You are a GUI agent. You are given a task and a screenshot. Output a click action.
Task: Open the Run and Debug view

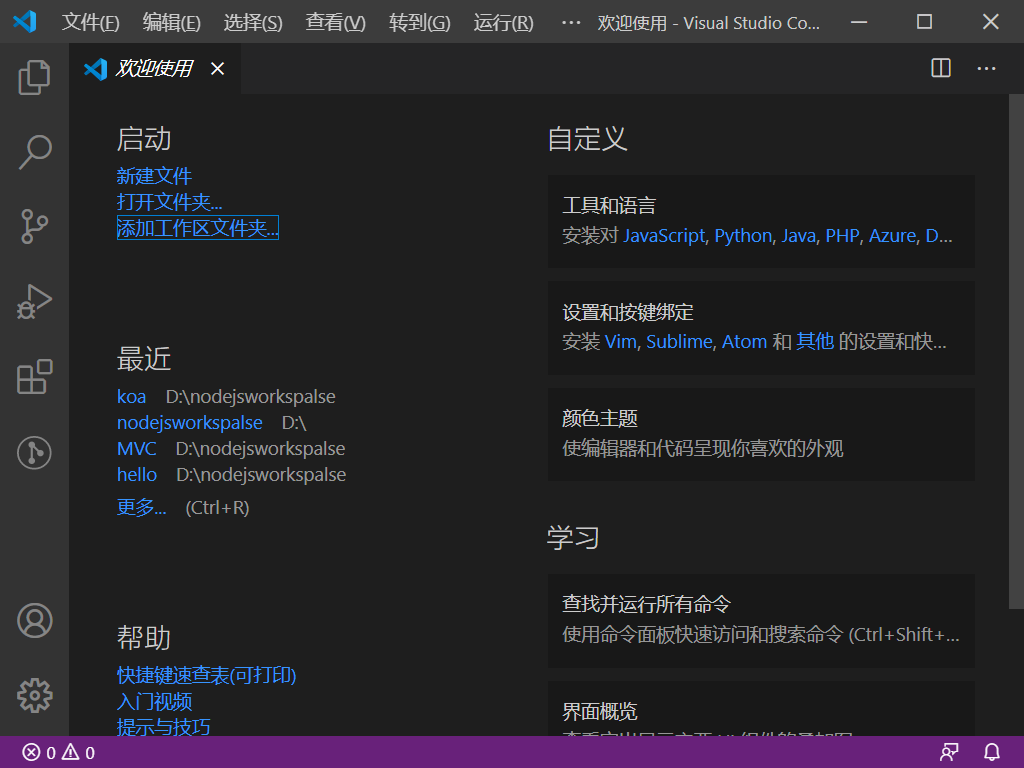coord(34,302)
